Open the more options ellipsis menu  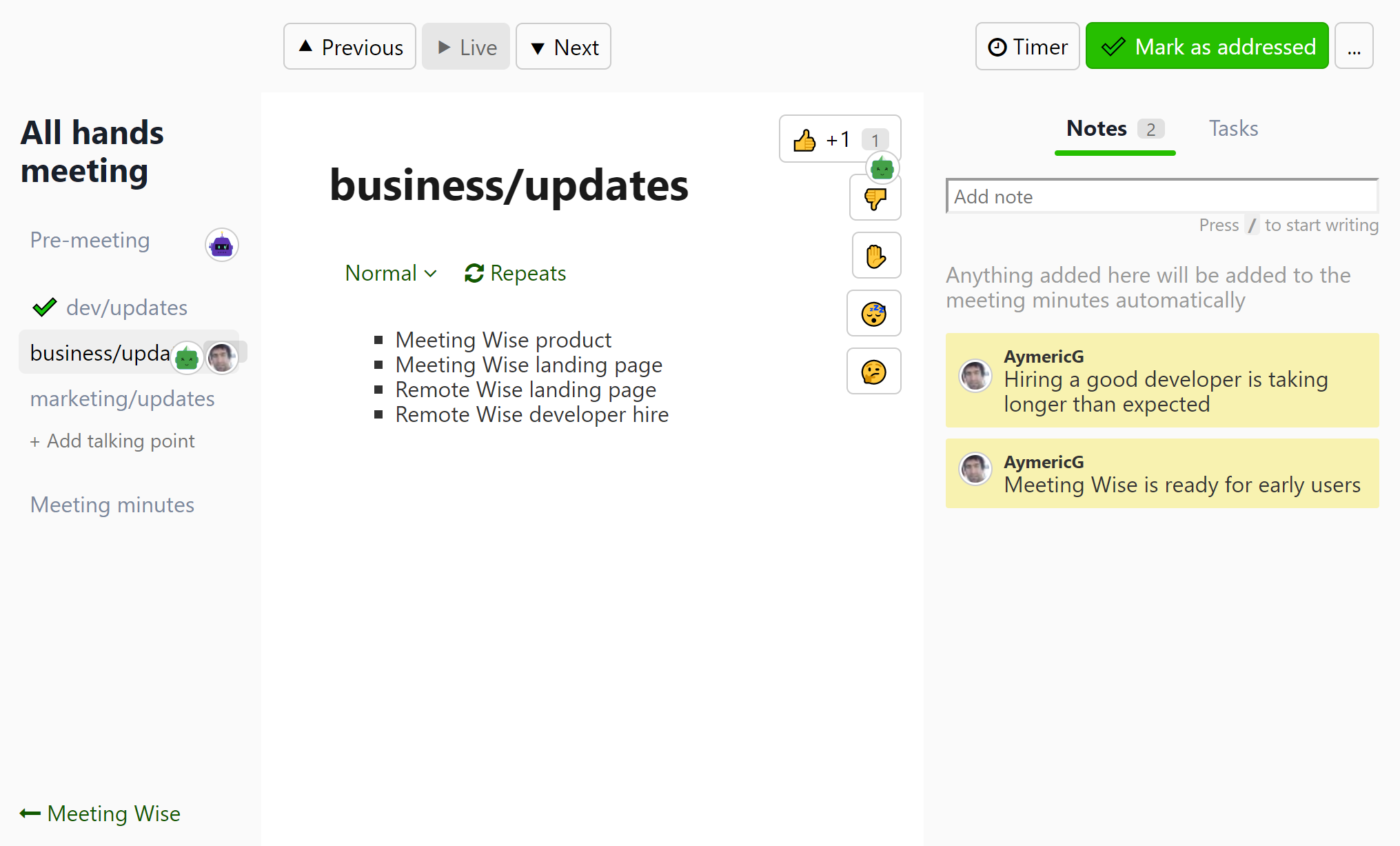tap(1354, 46)
